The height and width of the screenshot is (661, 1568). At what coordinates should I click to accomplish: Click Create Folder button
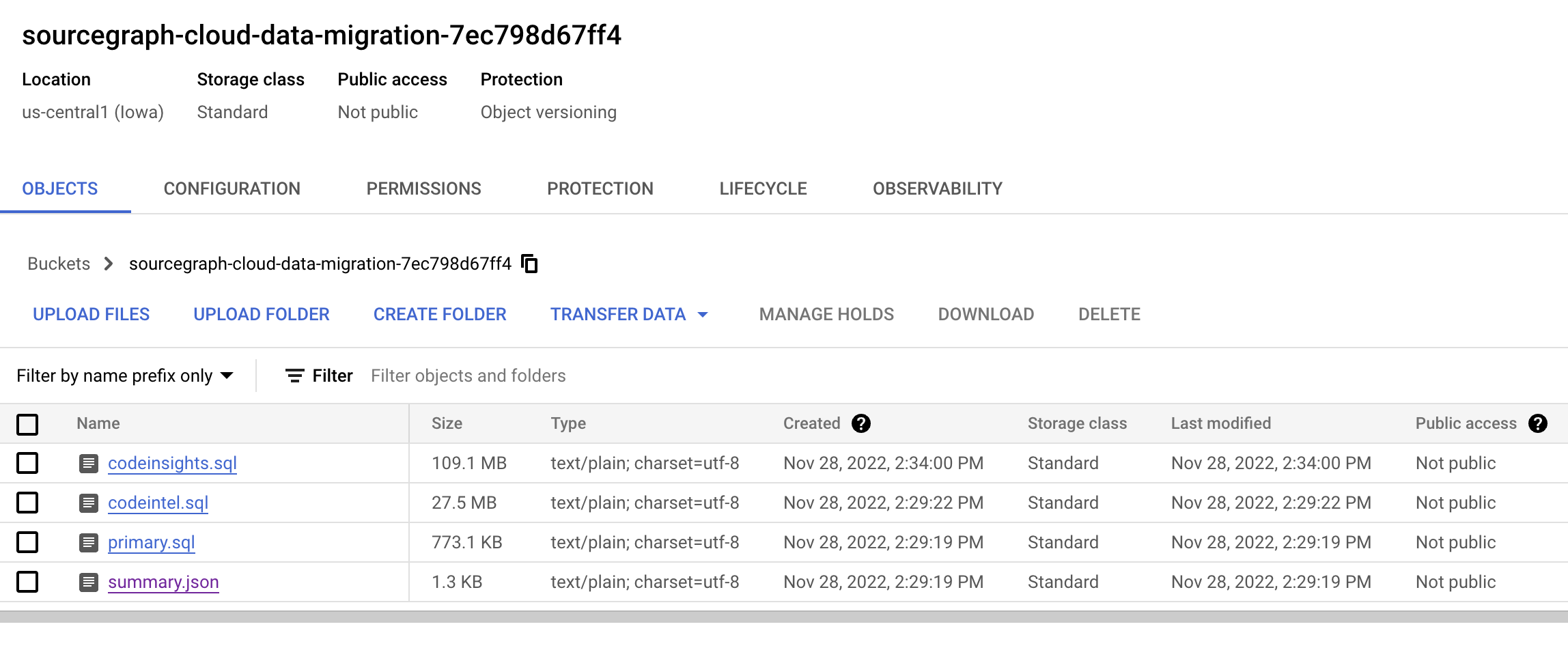coord(440,314)
